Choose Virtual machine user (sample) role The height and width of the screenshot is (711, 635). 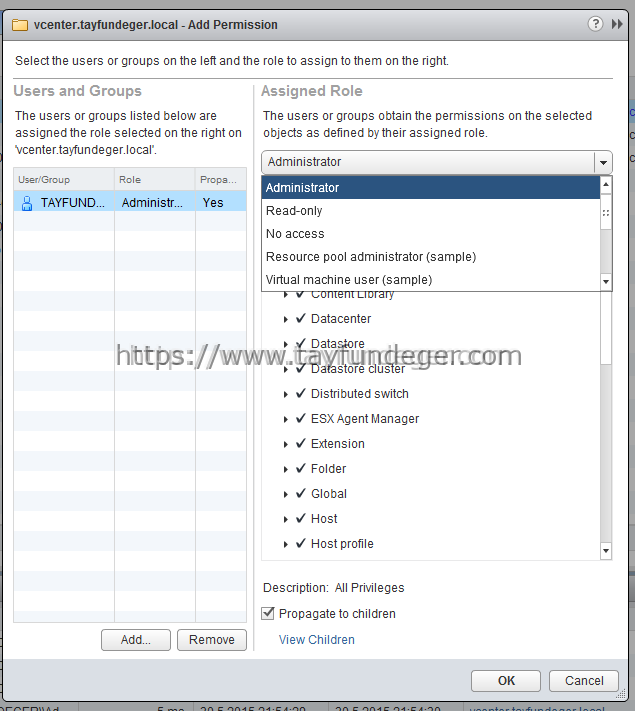[431, 280]
